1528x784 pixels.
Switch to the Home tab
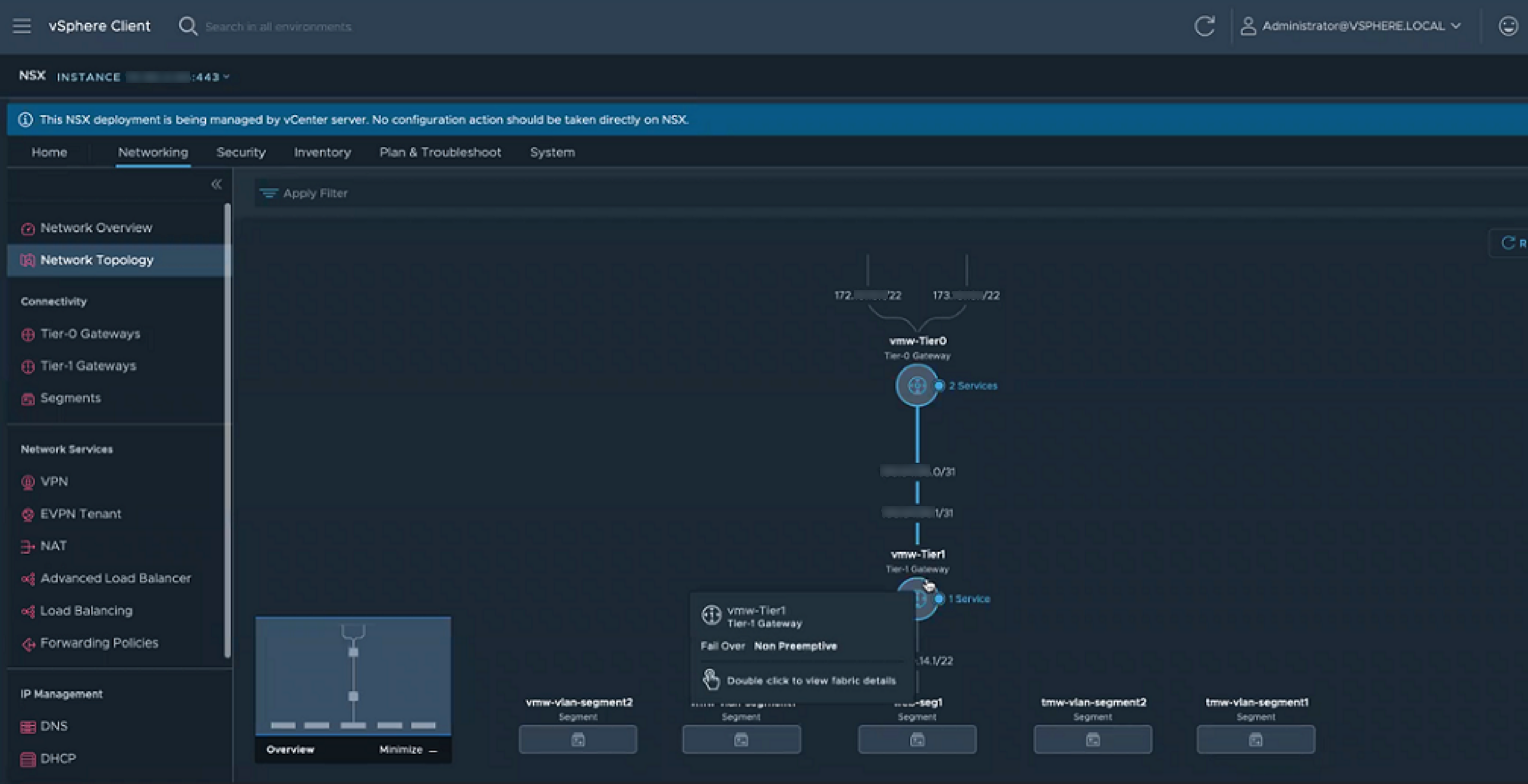tap(49, 152)
